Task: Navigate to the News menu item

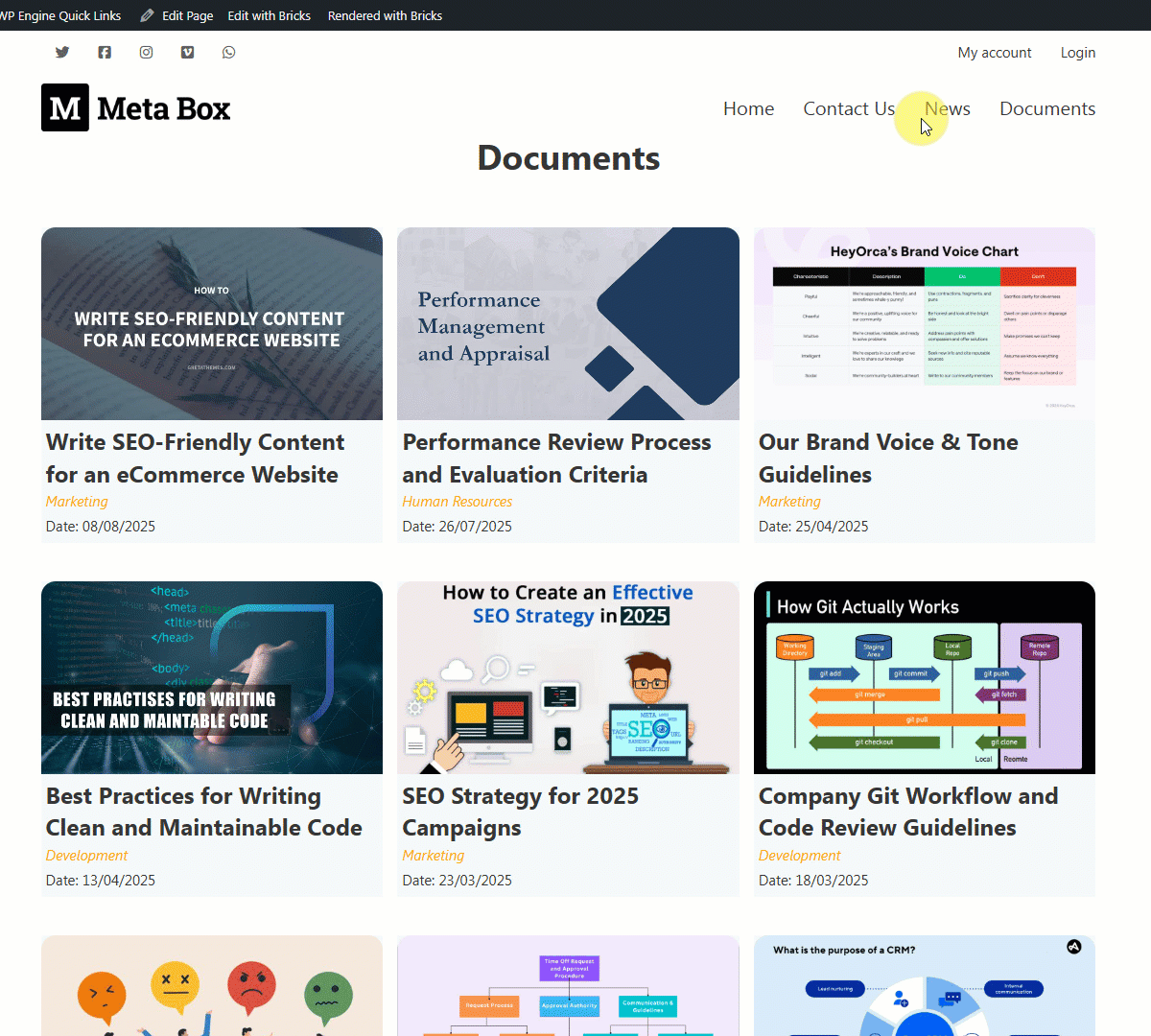Action: point(948,108)
